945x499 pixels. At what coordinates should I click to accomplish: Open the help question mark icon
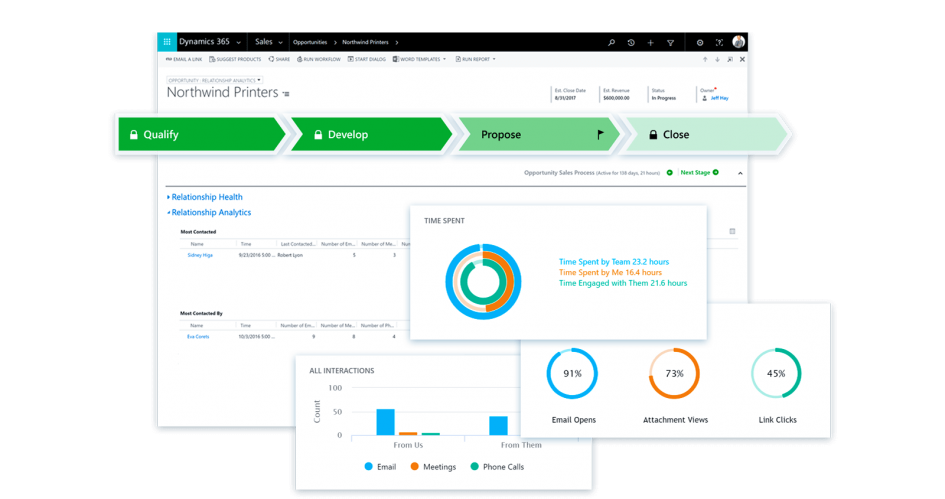click(719, 43)
